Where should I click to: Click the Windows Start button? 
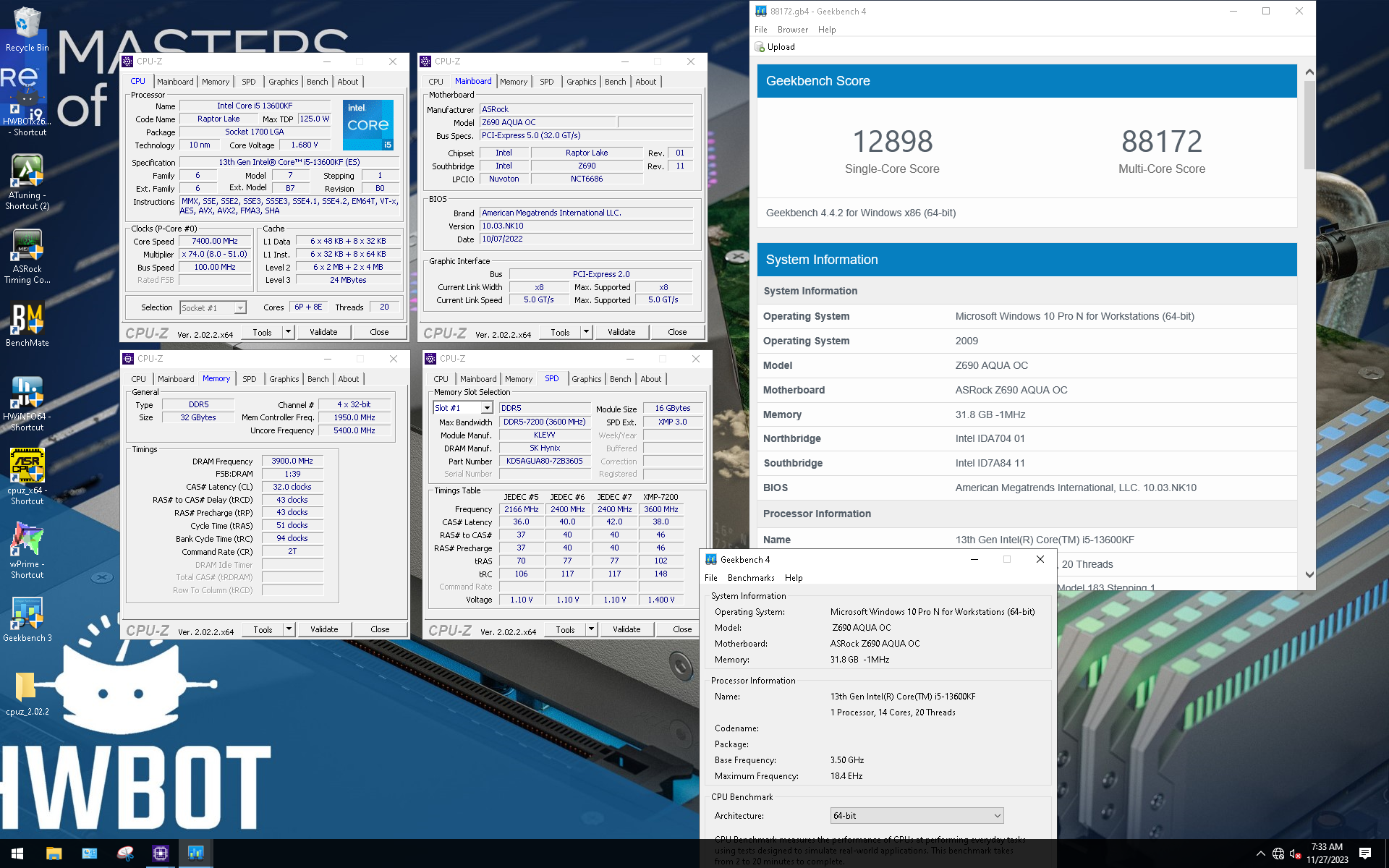[17, 854]
